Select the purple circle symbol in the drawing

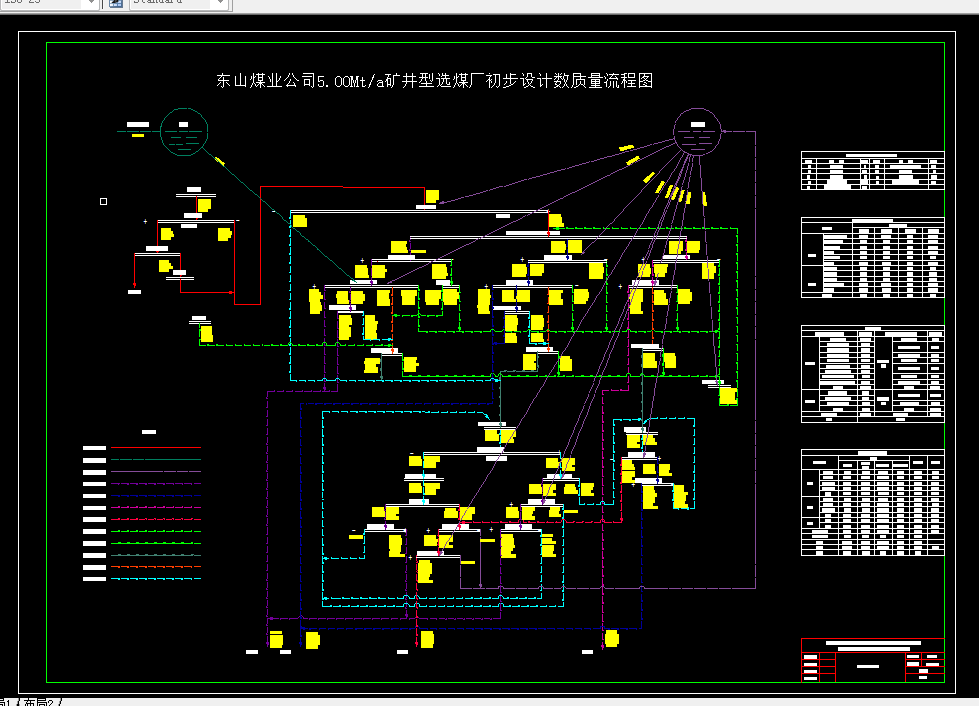697,132
